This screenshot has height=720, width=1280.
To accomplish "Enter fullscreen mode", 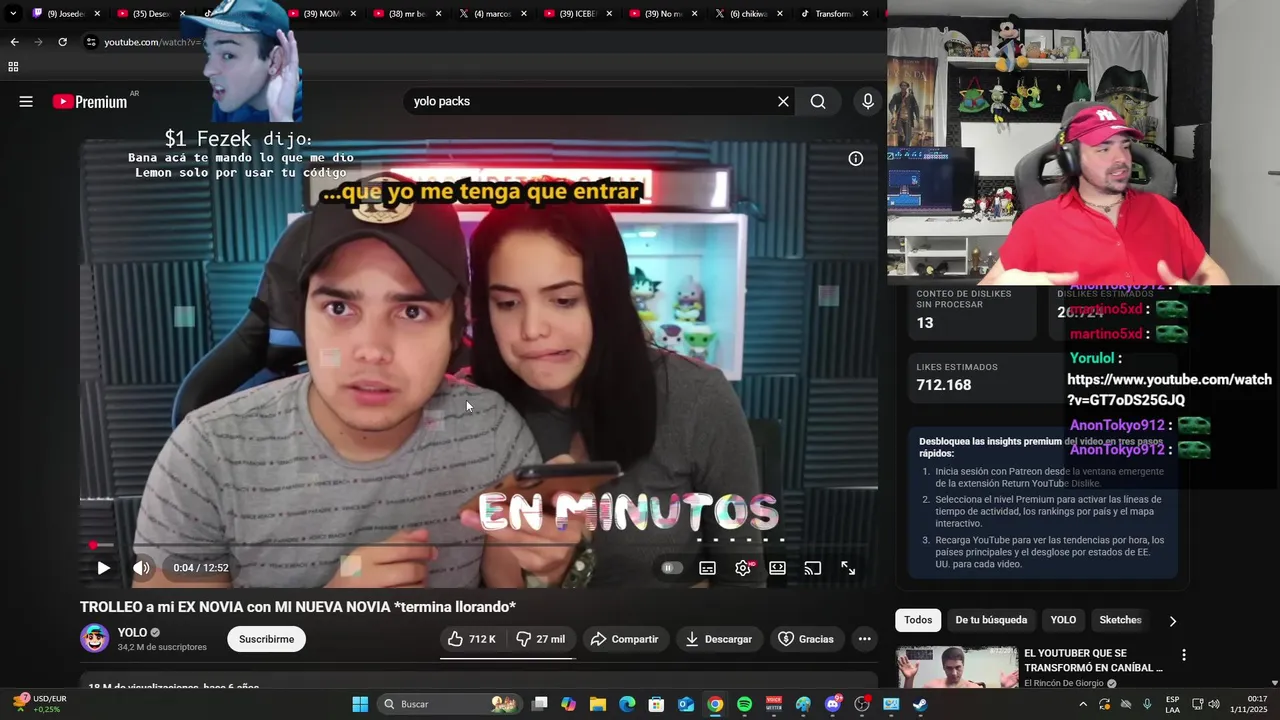I will pos(848,568).
